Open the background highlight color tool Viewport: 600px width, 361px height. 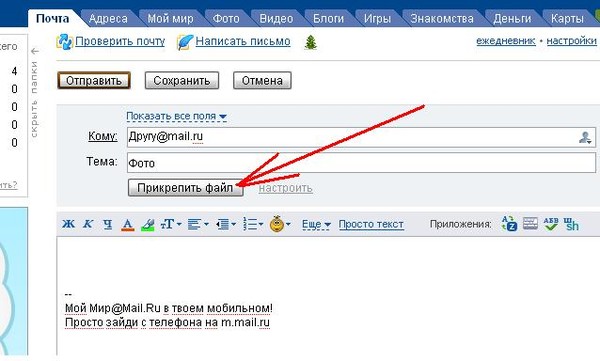point(148,225)
